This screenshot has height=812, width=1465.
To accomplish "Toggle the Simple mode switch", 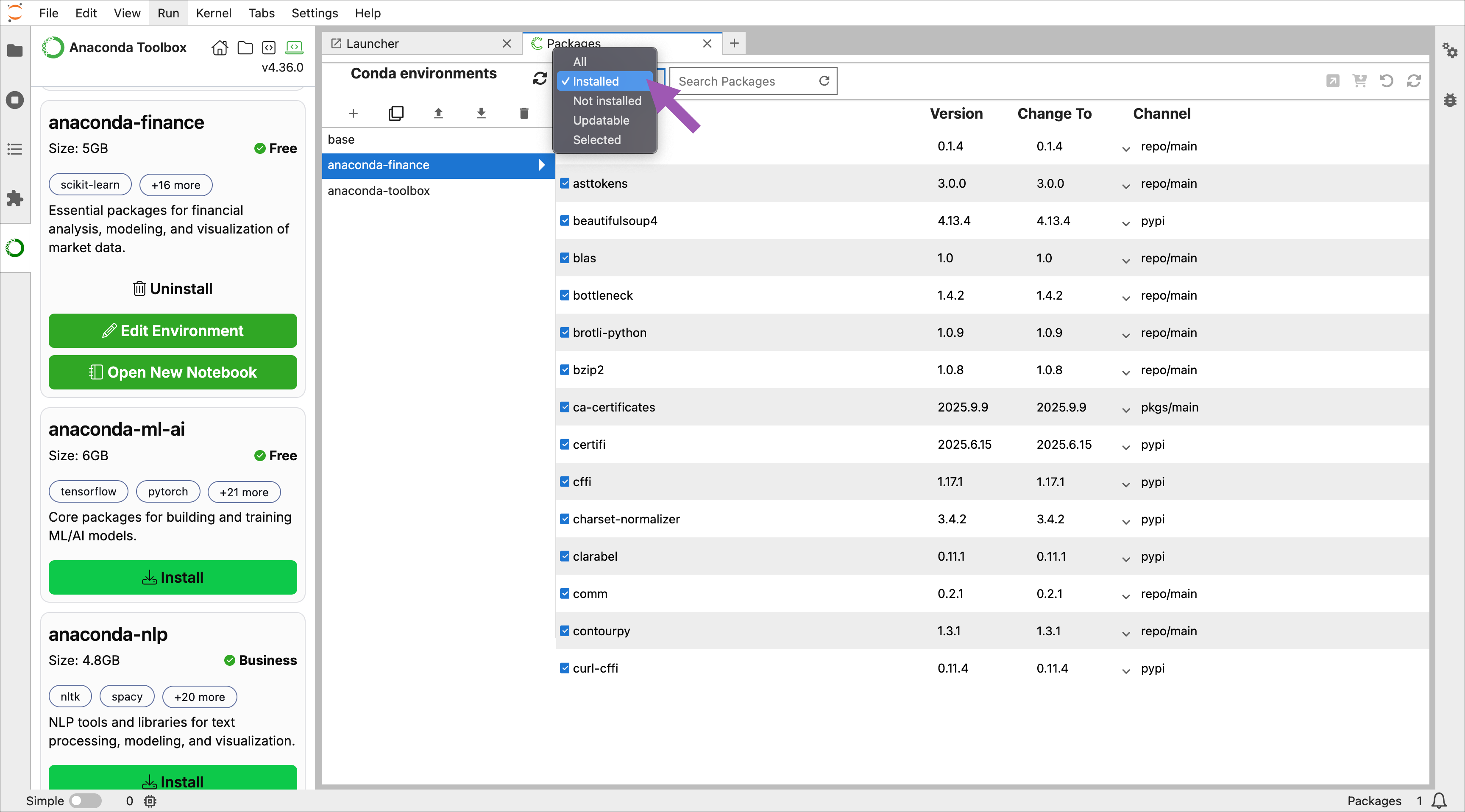I will pyautogui.click(x=85, y=801).
